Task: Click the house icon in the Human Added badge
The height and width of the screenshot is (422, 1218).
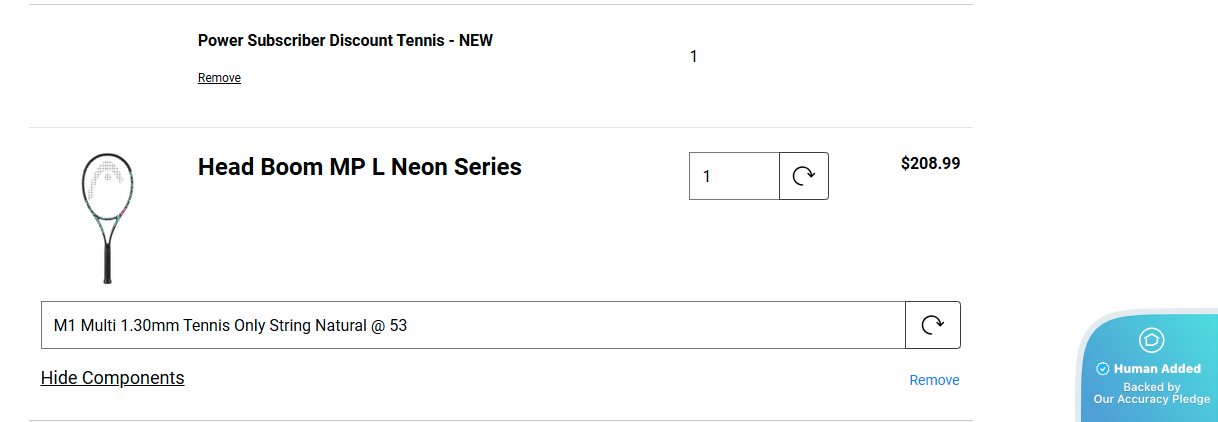Action: pos(1151,340)
